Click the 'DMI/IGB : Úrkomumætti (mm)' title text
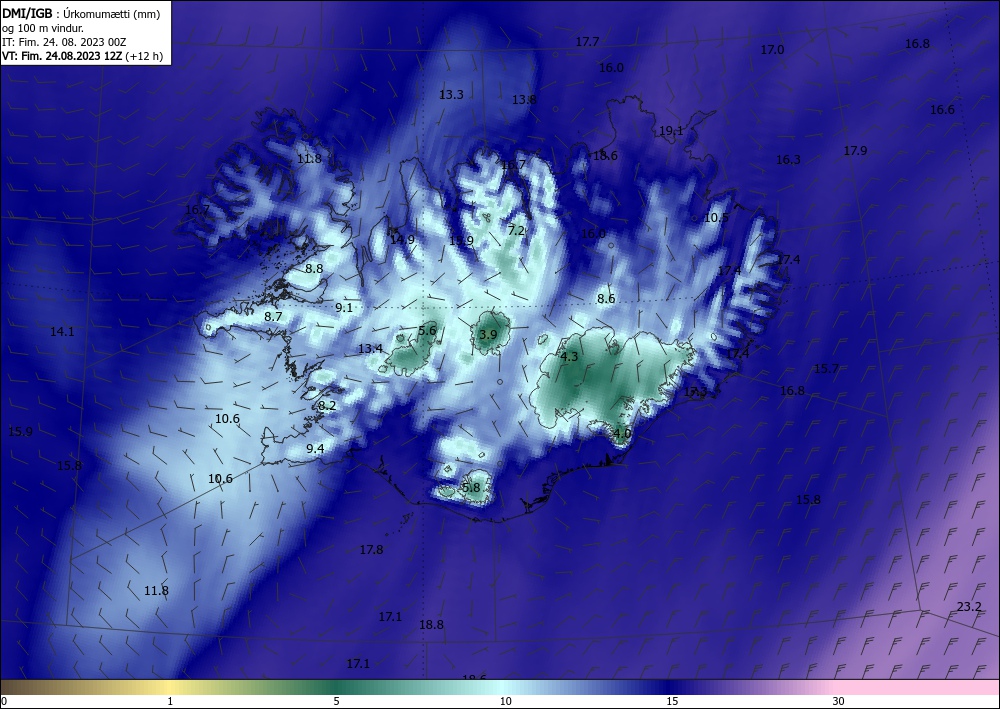 pos(81,14)
